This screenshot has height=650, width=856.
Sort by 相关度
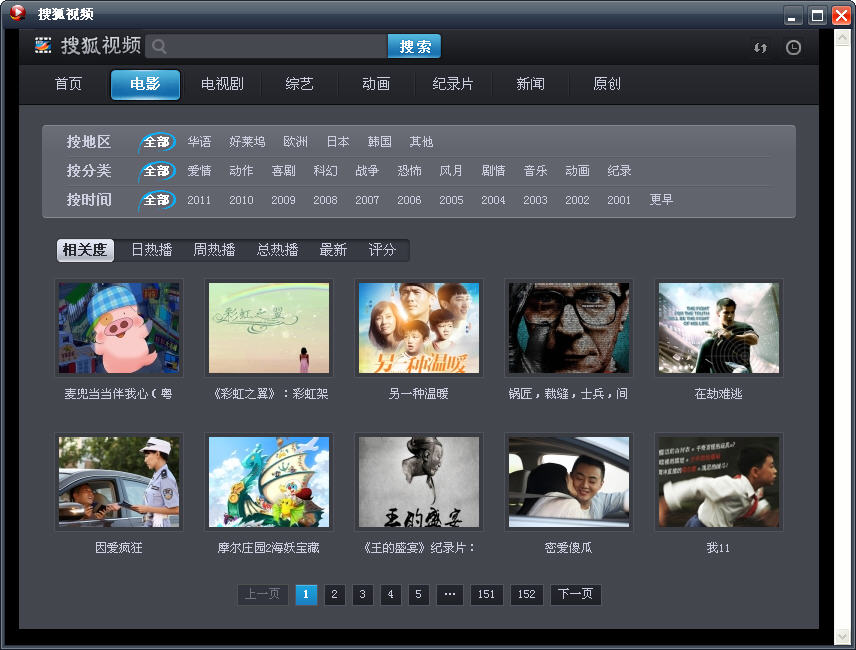85,250
